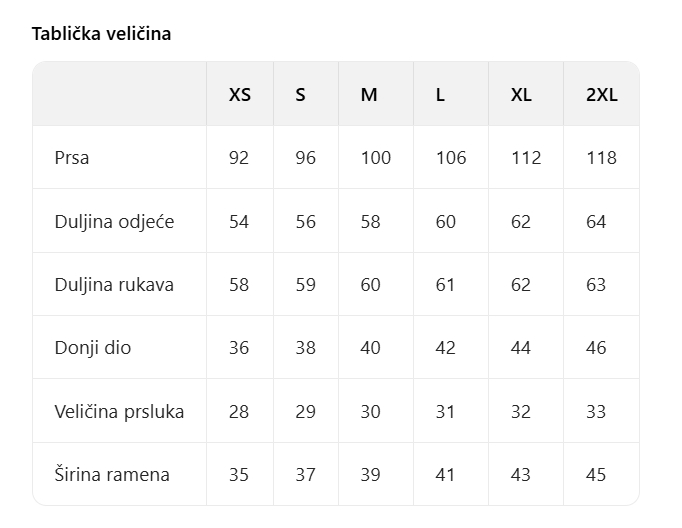This screenshot has width=682, height=528.
Task: Select the S size column header
Action: 301,95
